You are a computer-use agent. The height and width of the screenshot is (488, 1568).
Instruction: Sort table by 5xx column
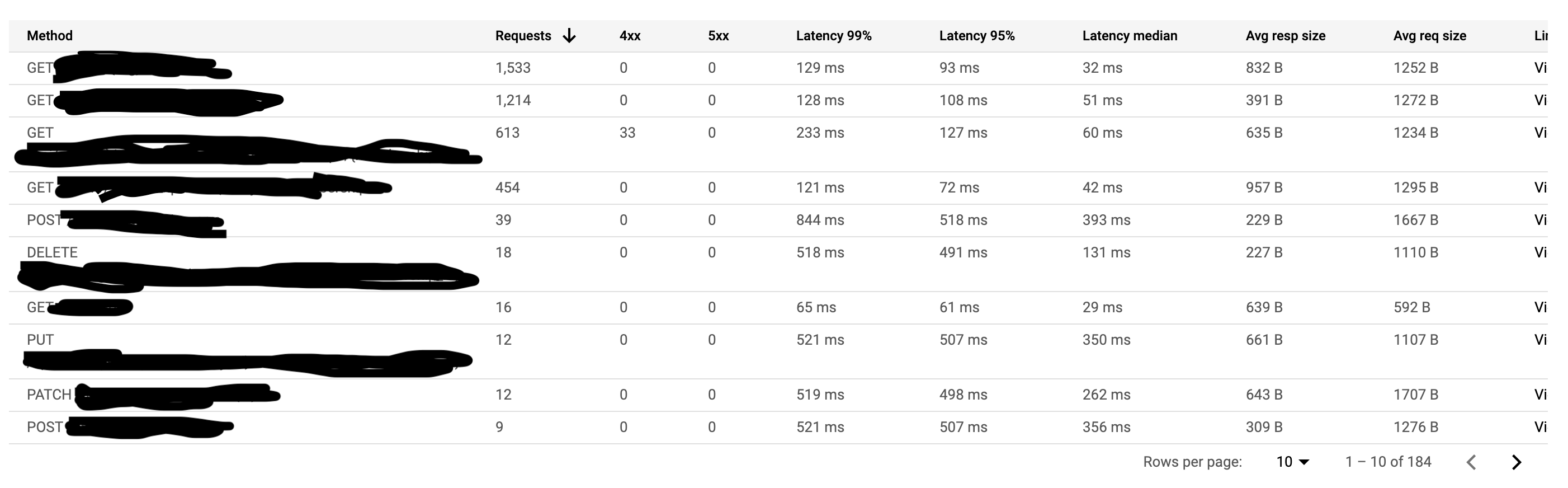718,36
